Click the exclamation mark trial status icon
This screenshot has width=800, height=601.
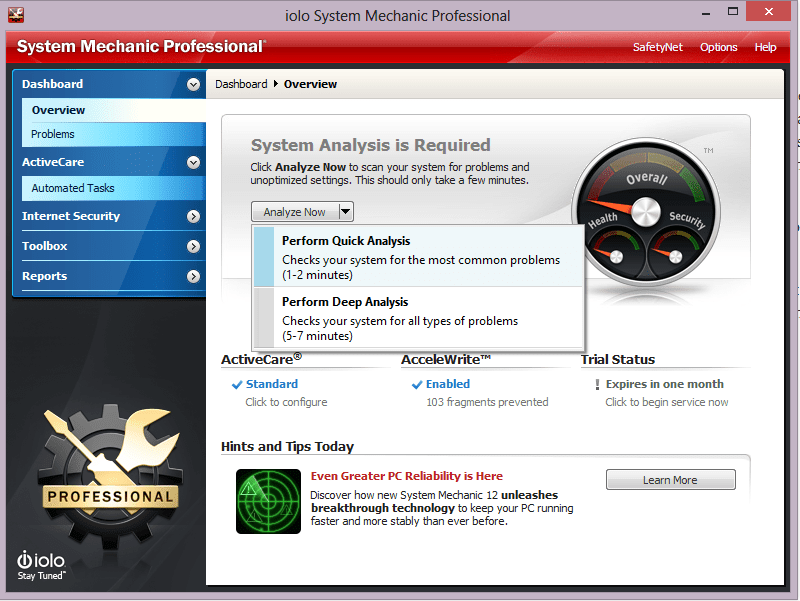[597, 385]
